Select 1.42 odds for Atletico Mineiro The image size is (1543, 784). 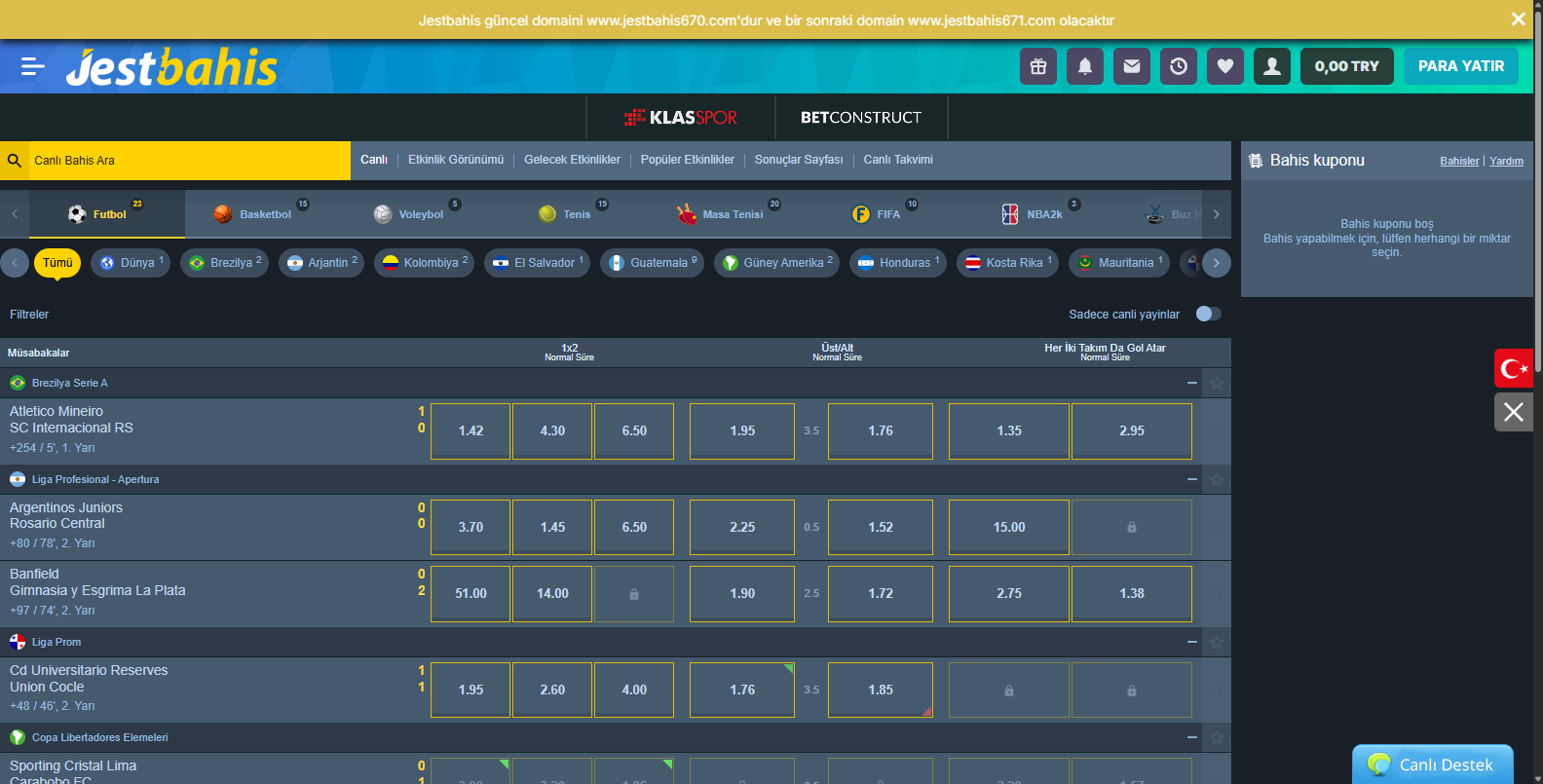470,430
